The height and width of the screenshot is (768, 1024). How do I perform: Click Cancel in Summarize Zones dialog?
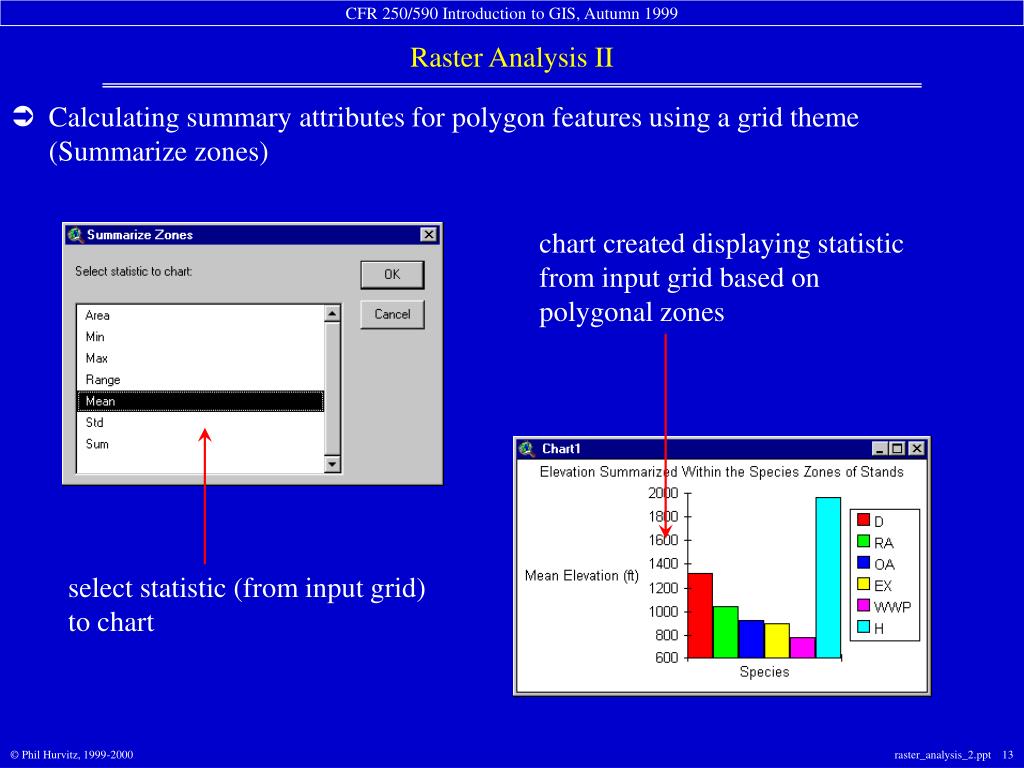[392, 314]
